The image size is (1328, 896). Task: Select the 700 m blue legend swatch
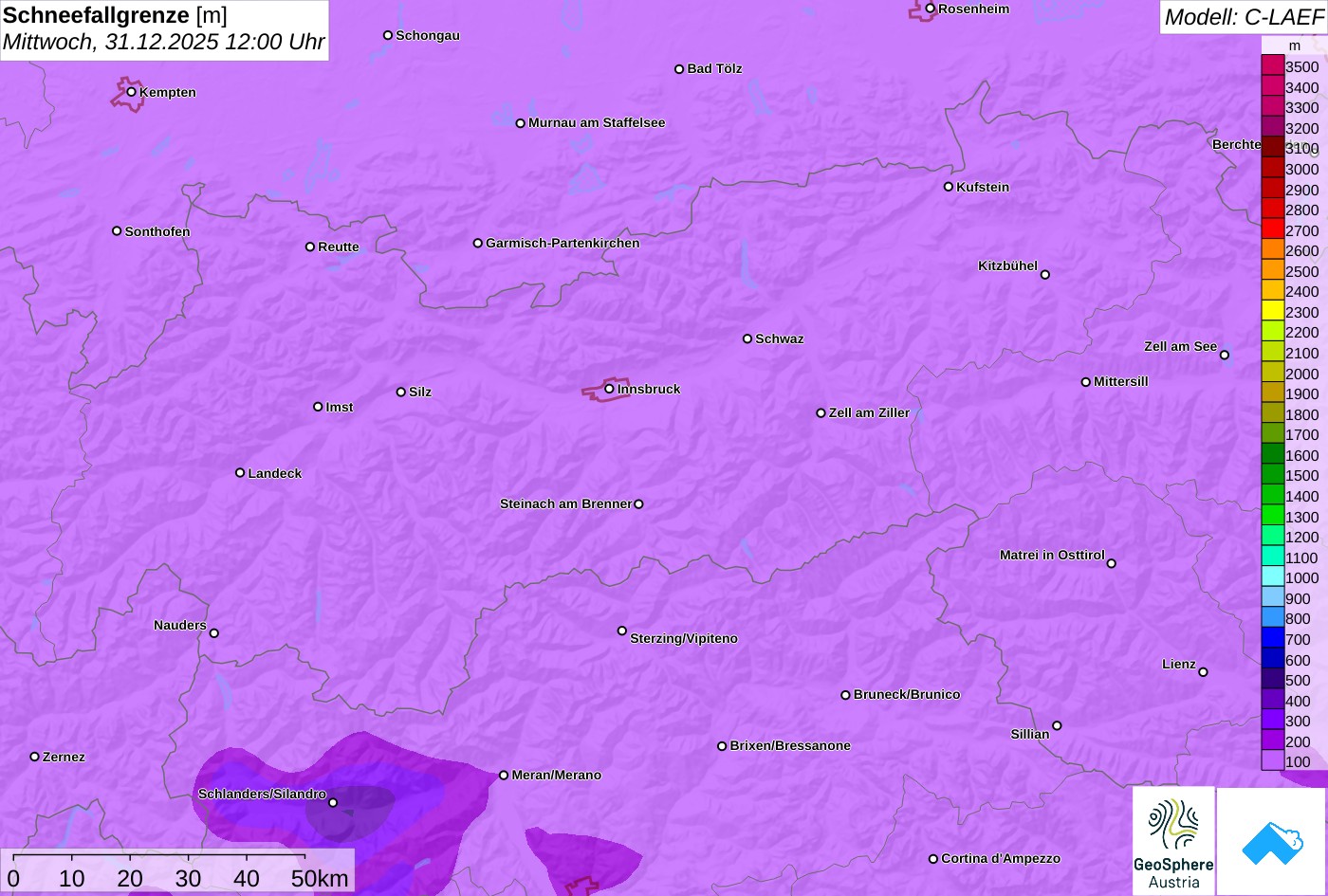point(1272,638)
